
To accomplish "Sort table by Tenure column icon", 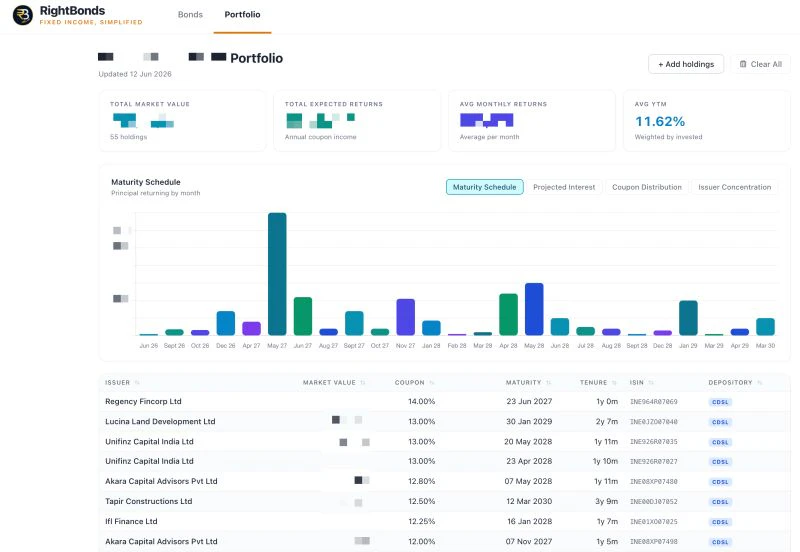I will [614, 383].
